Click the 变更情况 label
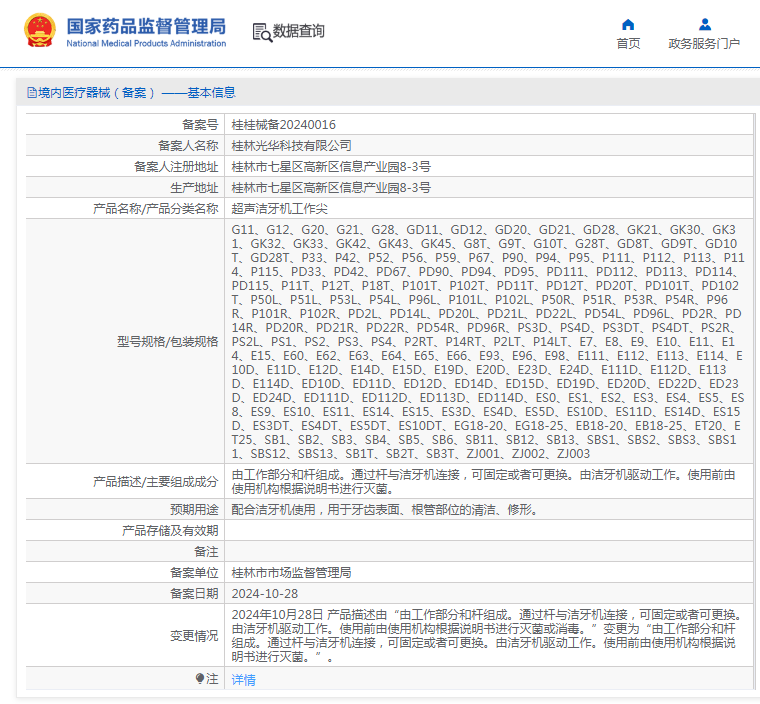This screenshot has width=760, height=704. (194, 636)
